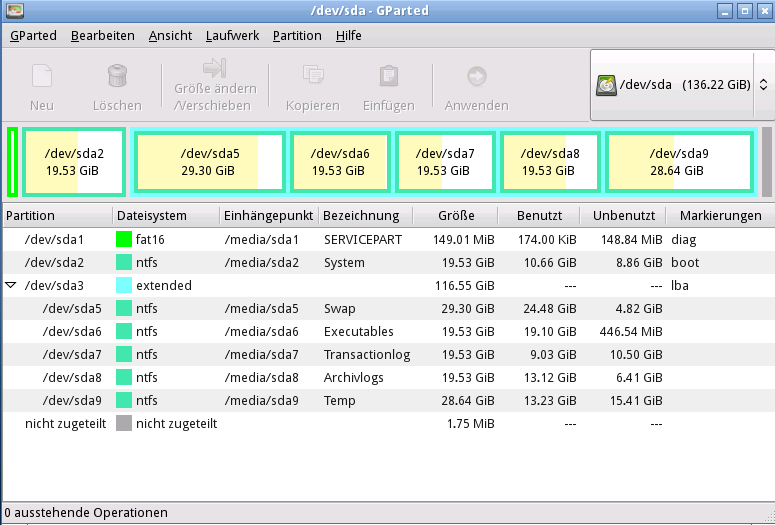Select the /dev/sda5 block in the disk map
The height and width of the screenshot is (525, 775).
[210, 162]
